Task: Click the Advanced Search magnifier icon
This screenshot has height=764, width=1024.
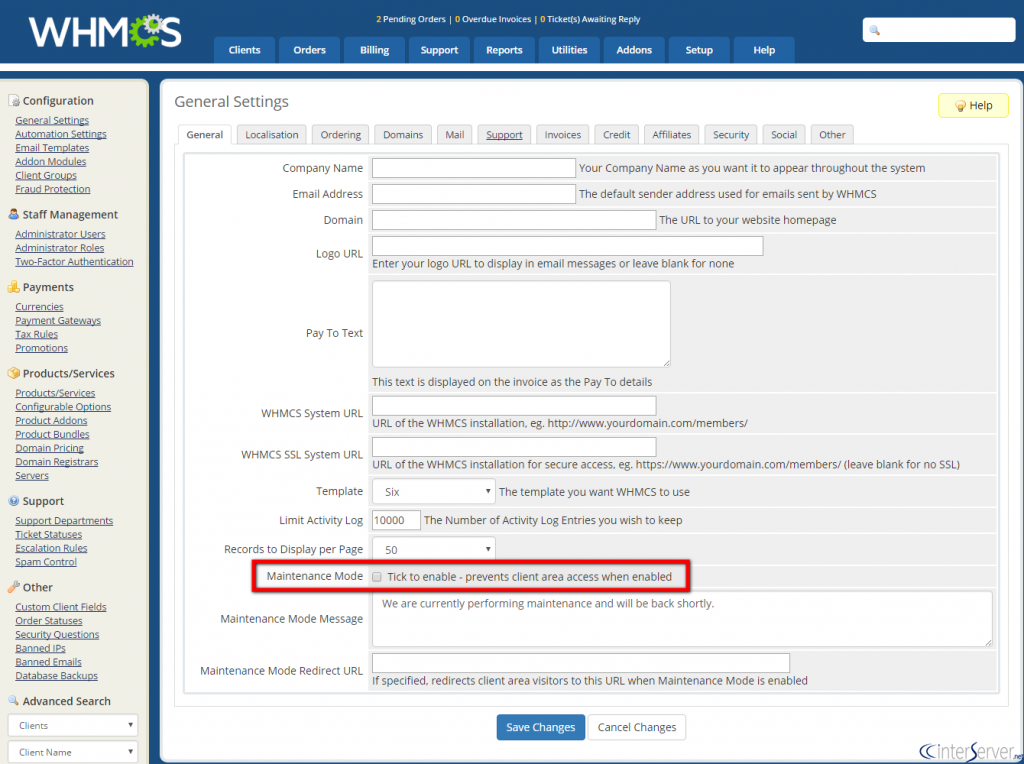Action: pos(14,701)
